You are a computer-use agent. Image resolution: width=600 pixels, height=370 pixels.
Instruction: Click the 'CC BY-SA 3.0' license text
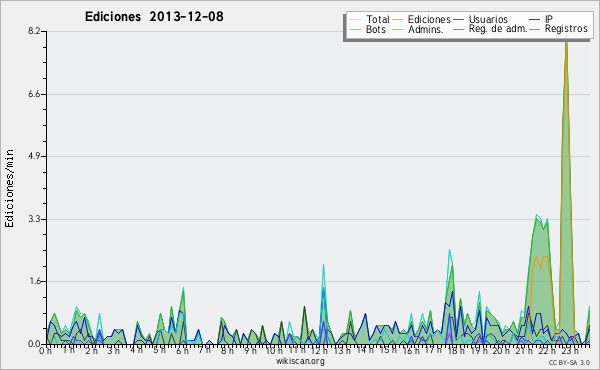point(569,363)
